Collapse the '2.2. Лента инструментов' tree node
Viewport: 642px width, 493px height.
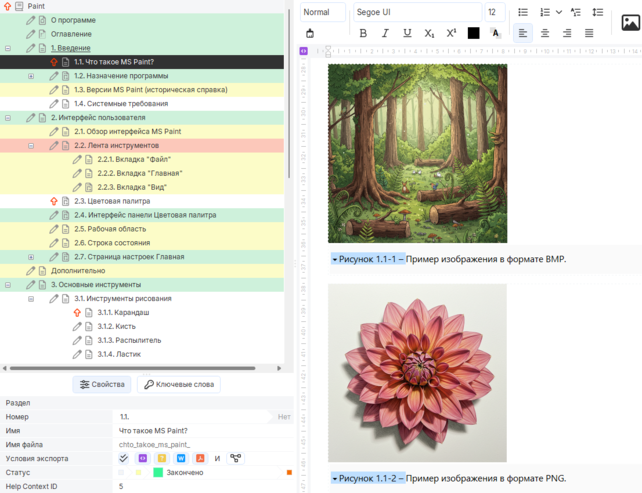click(x=31, y=145)
